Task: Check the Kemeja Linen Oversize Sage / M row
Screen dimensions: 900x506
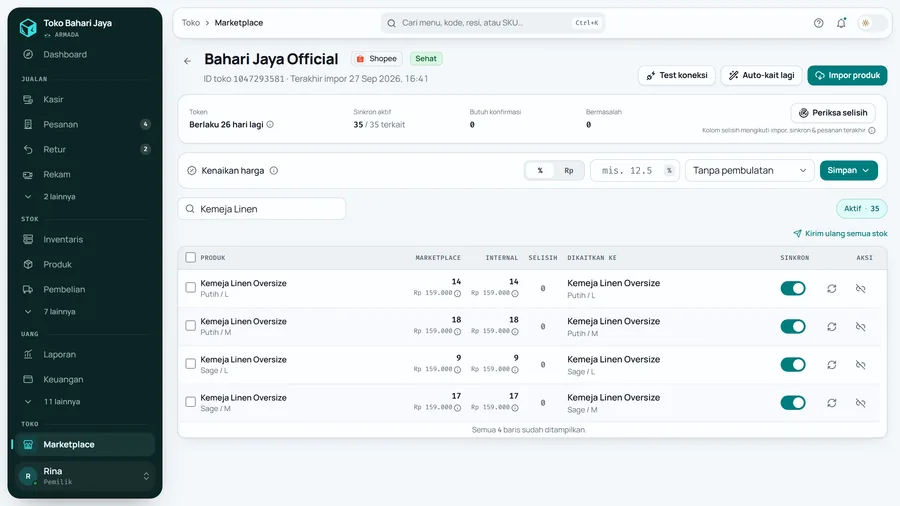Action: pos(191,402)
